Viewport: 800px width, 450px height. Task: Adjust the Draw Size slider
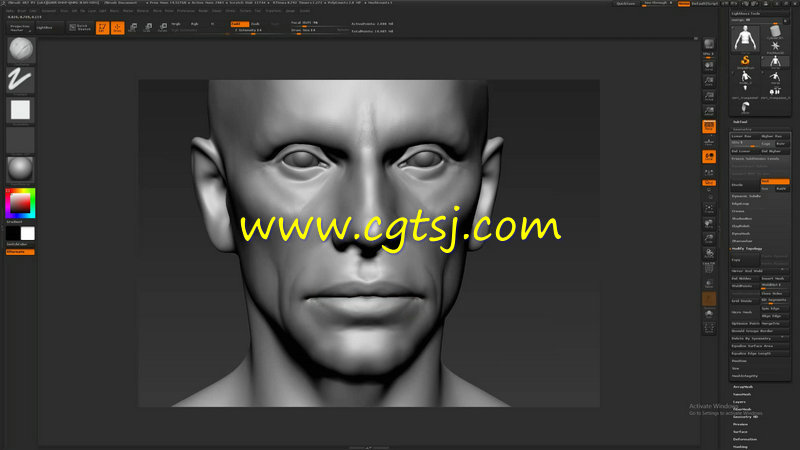tap(312, 31)
